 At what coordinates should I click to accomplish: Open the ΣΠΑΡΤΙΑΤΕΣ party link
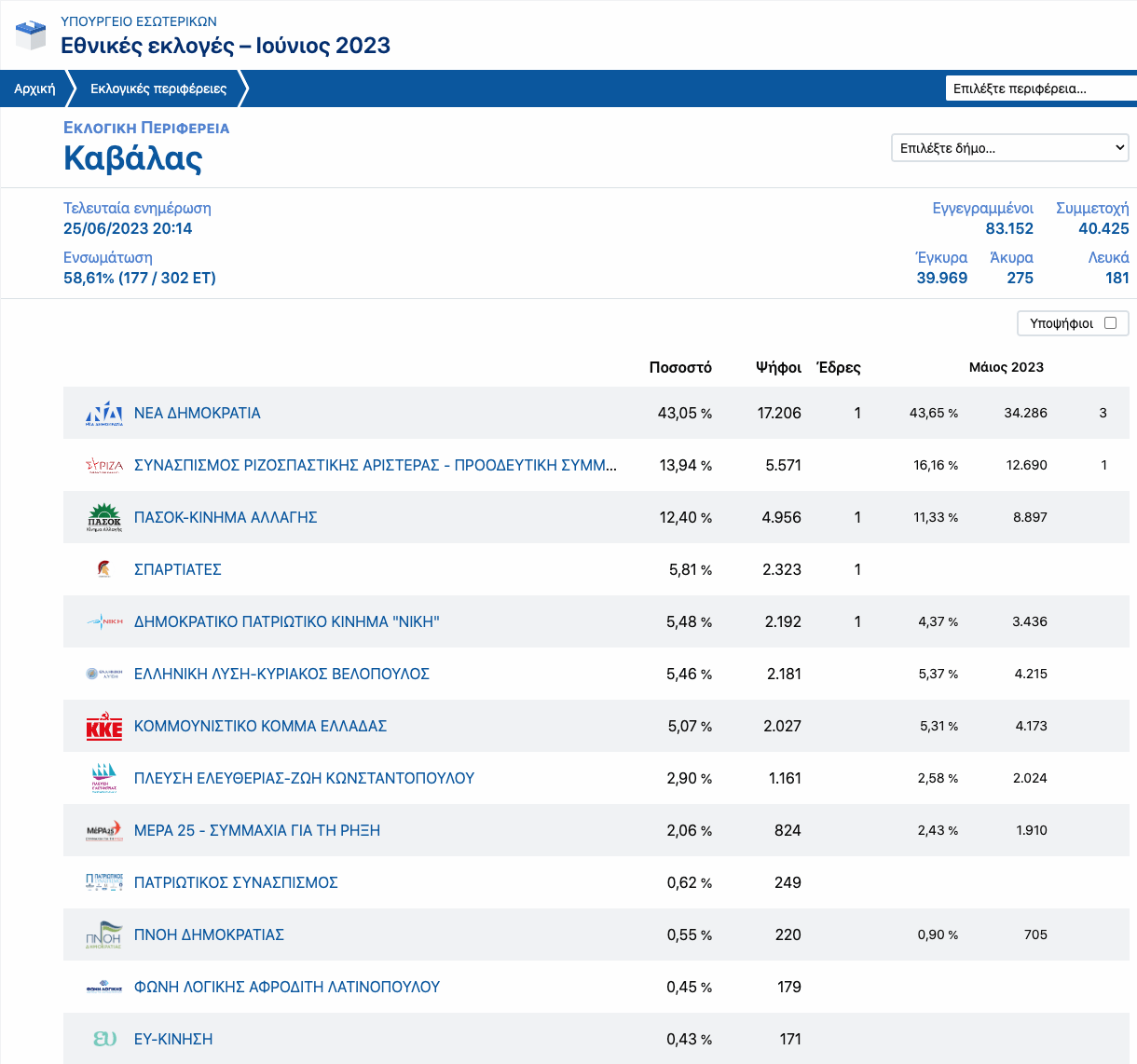[178, 569]
